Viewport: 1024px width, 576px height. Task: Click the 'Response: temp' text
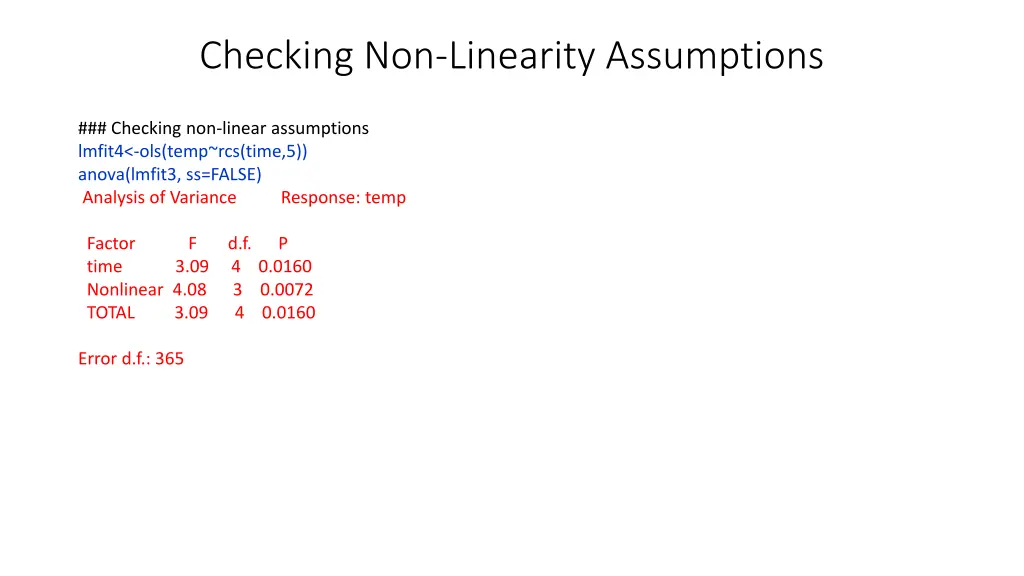tap(343, 197)
